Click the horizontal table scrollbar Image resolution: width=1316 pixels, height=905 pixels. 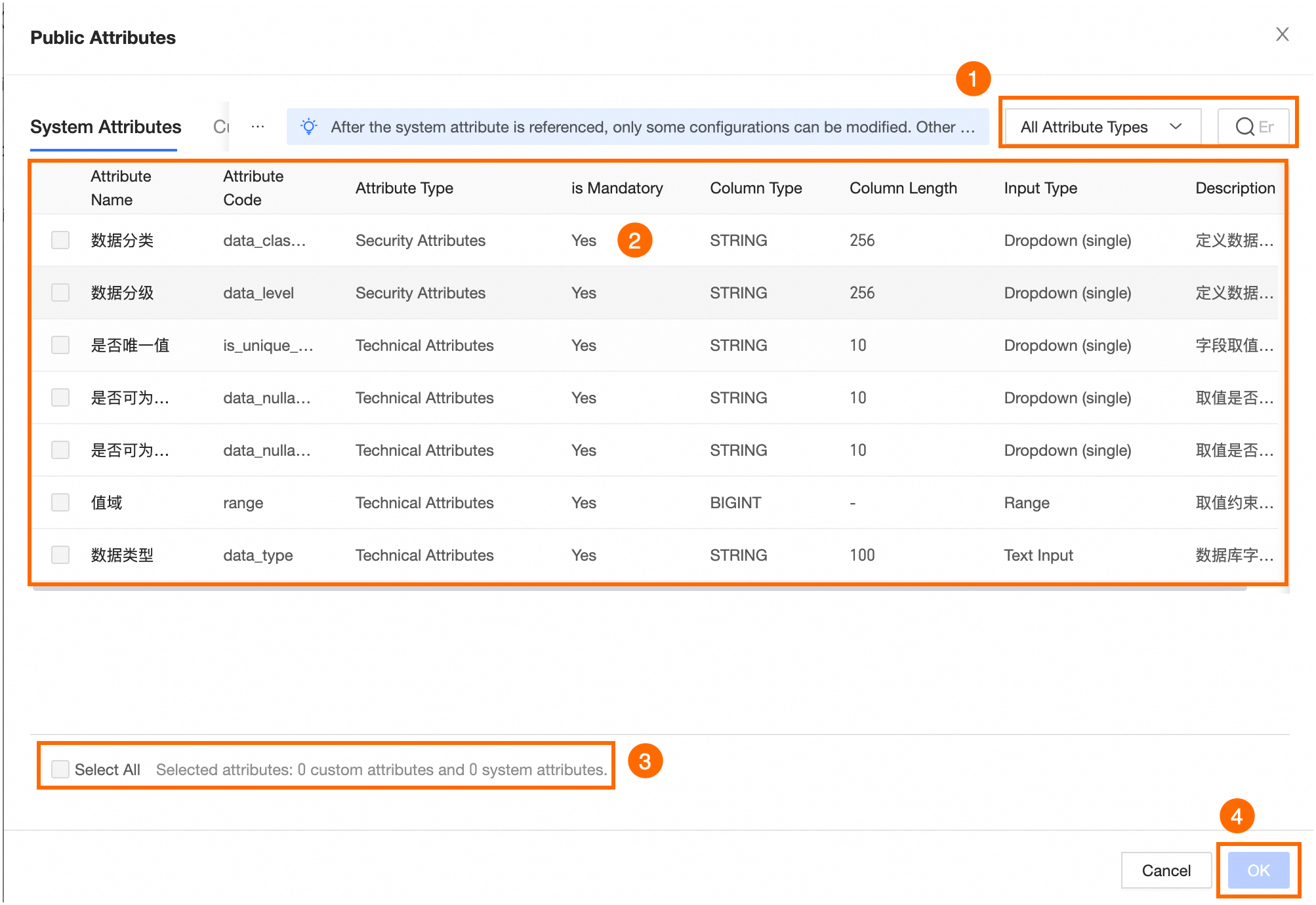640,588
